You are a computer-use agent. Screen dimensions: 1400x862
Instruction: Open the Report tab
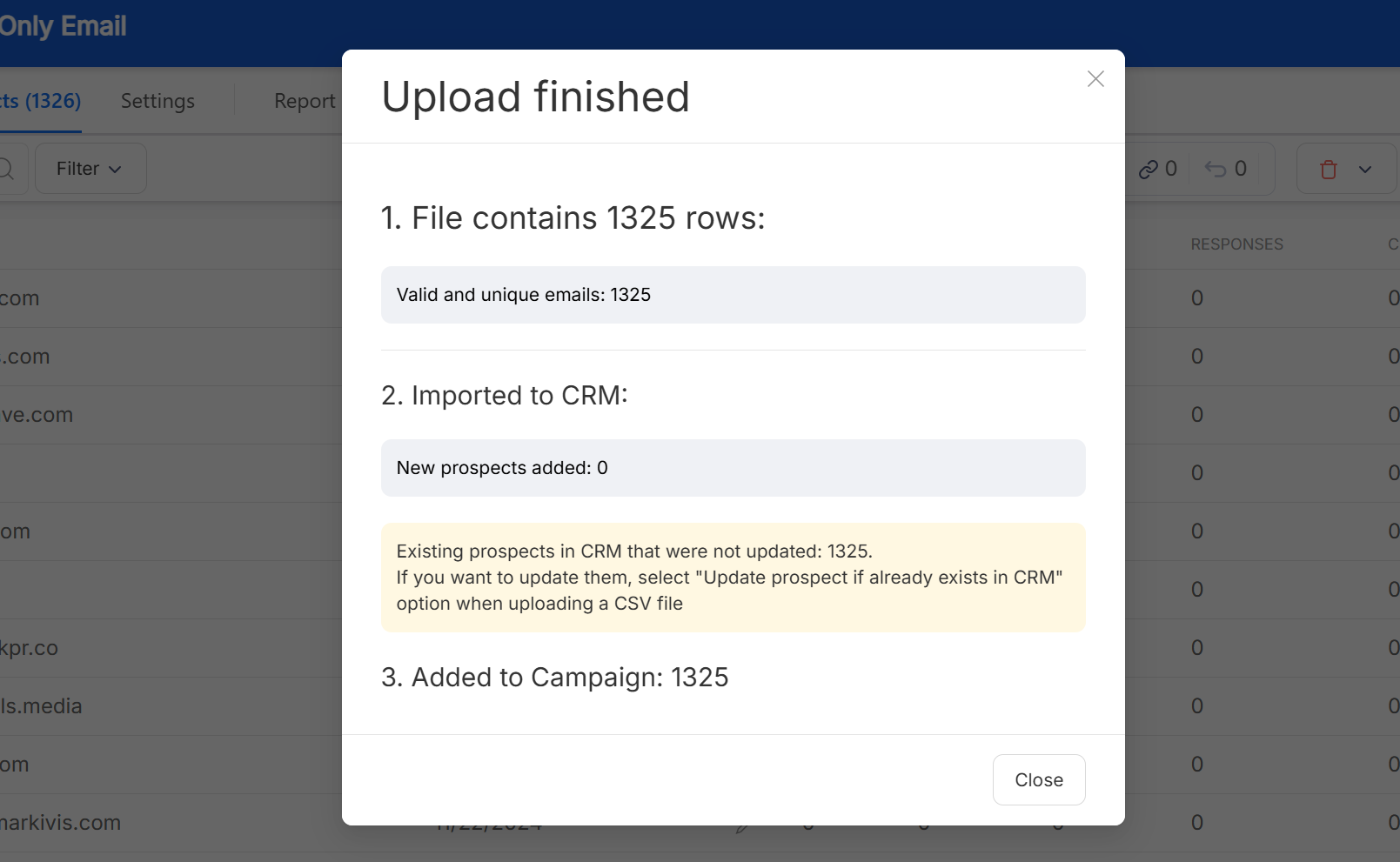tap(305, 101)
